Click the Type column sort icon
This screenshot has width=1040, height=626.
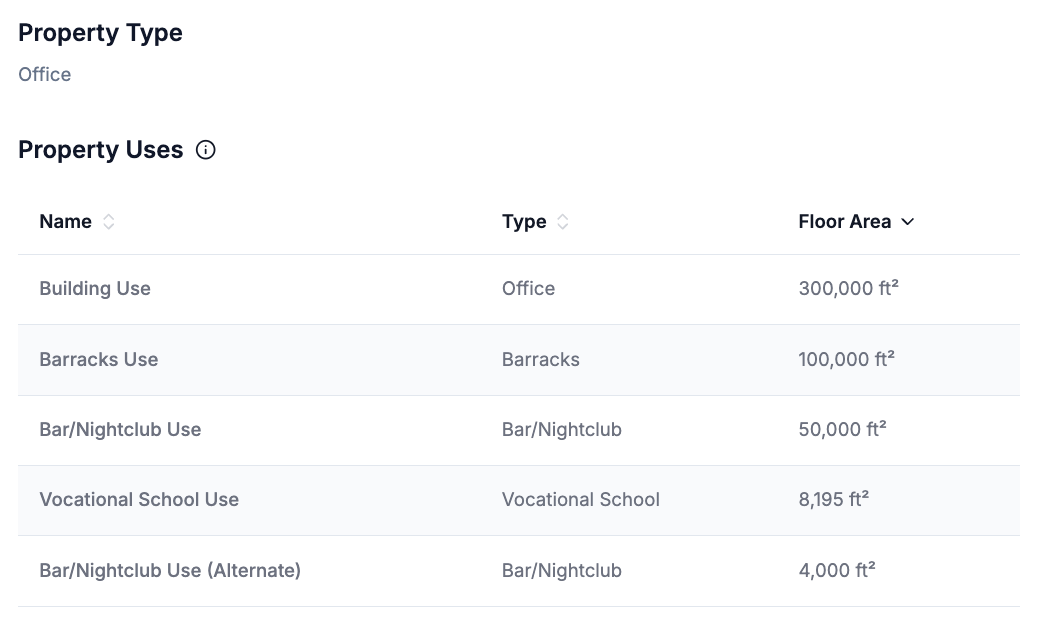563,222
